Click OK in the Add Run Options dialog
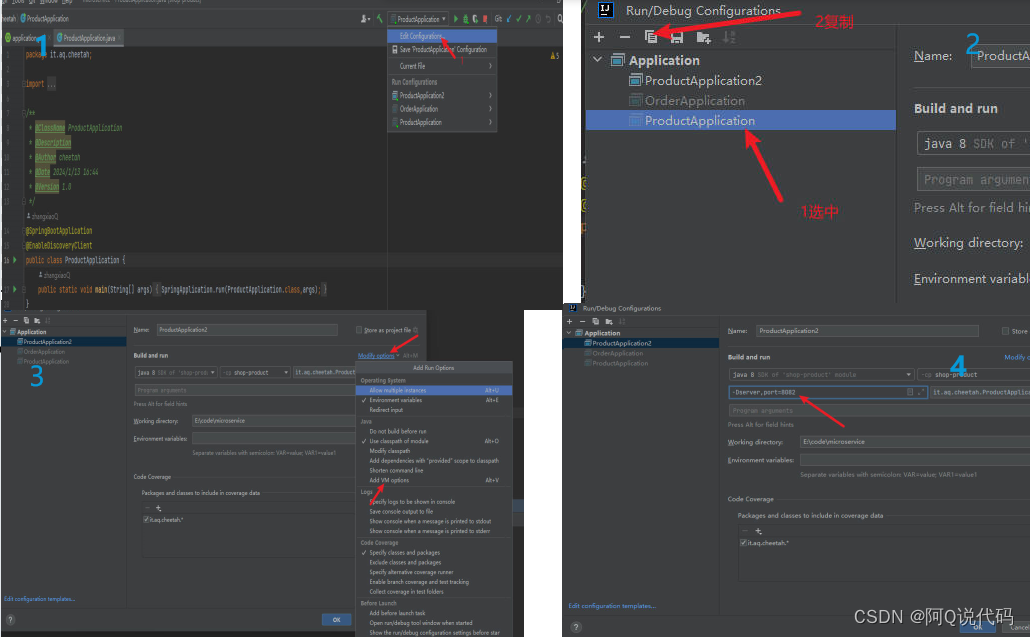The image size is (1030, 637). [336, 619]
